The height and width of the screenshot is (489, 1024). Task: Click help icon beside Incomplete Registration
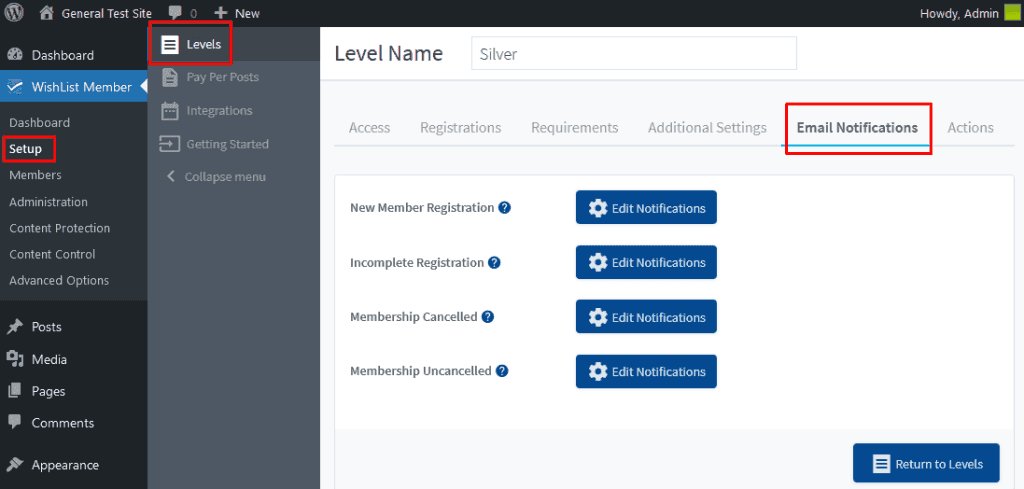pos(494,262)
